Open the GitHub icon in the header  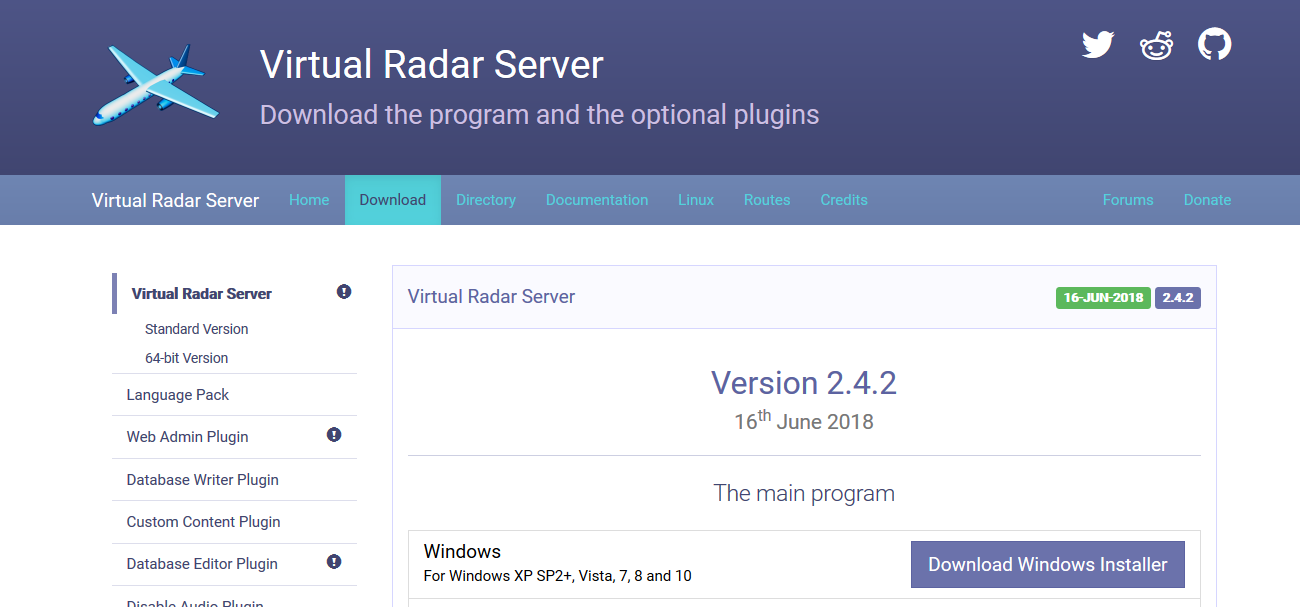[x=1214, y=44]
